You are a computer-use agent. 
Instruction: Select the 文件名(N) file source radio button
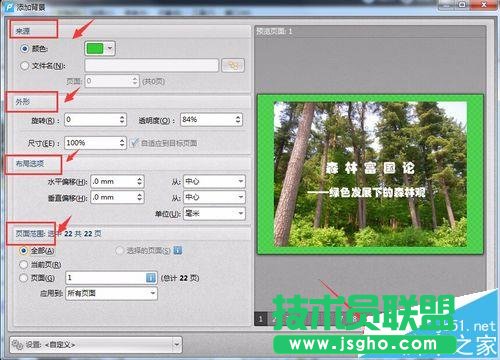(24, 66)
